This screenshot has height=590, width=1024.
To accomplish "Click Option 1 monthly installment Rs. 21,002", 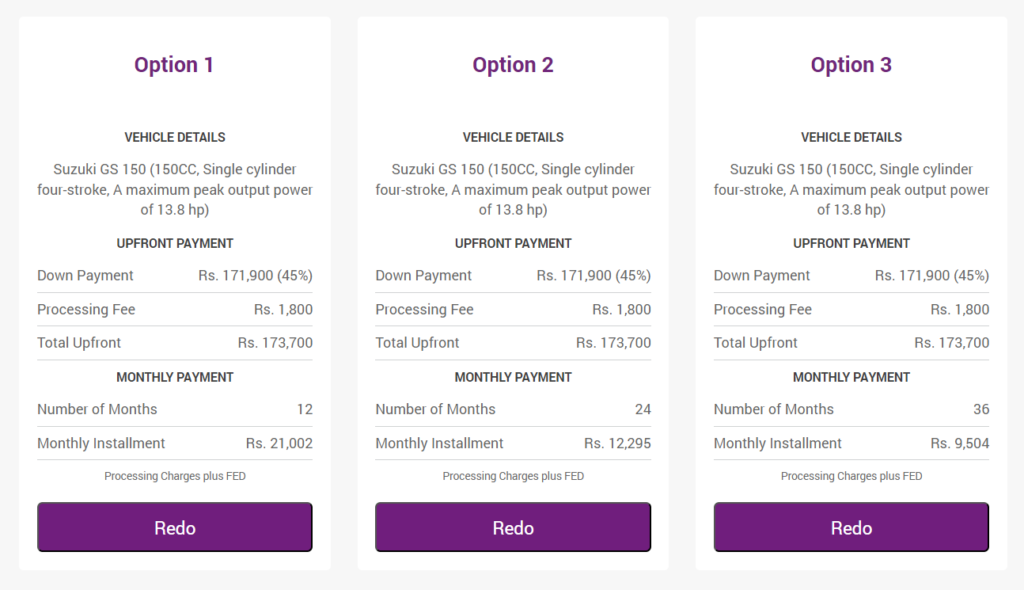I will pos(279,443).
